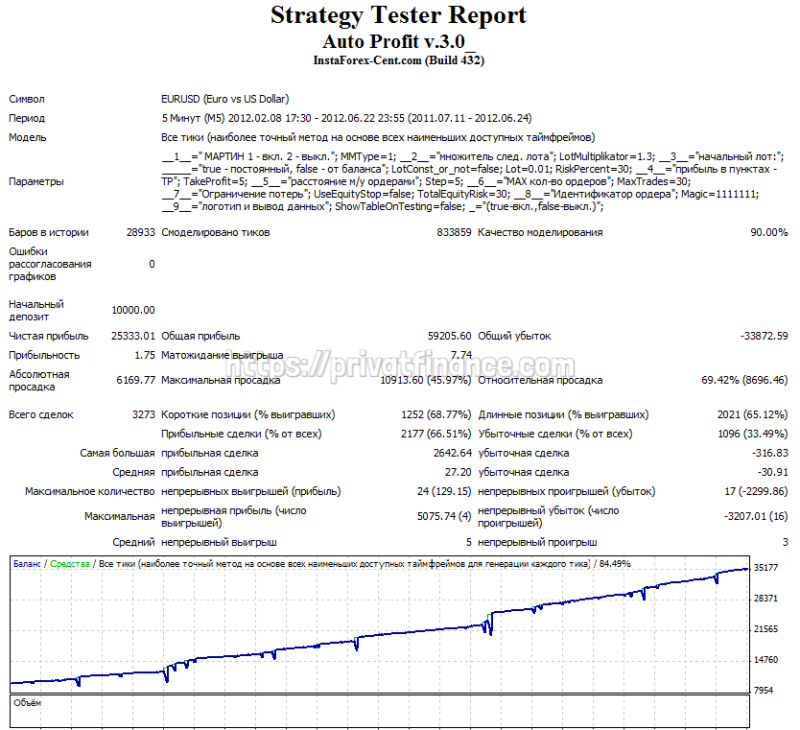800x730 pixels.
Task: Select the absolute drawdown value '6169.77'
Action: tap(136, 381)
